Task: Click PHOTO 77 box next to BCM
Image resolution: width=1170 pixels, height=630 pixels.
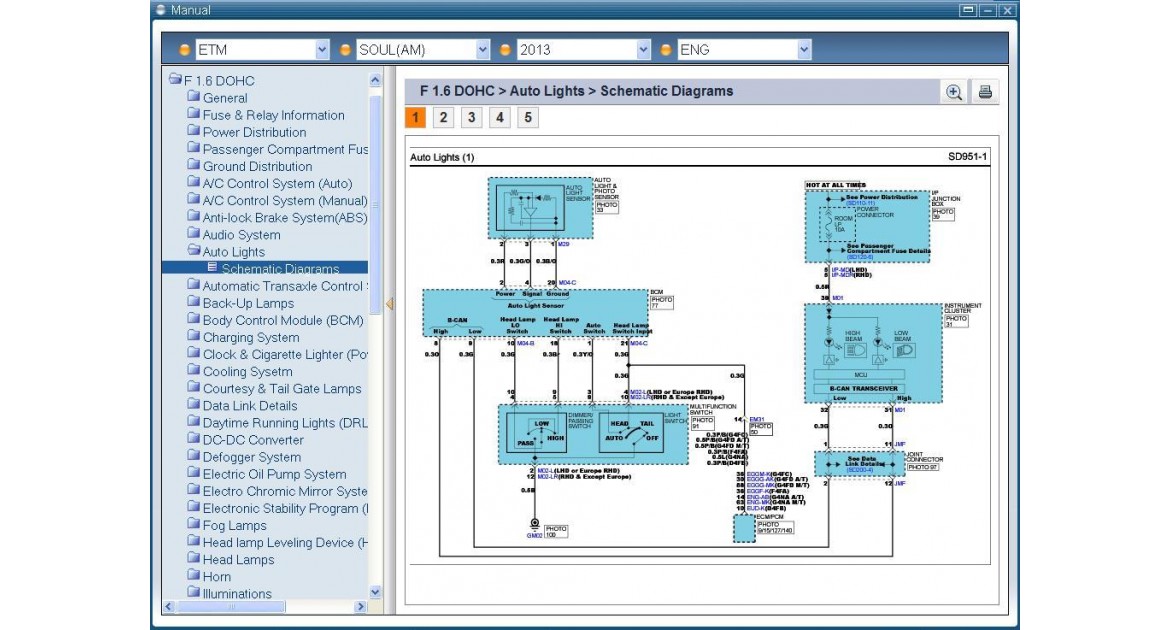Action: (x=661, y=302)
